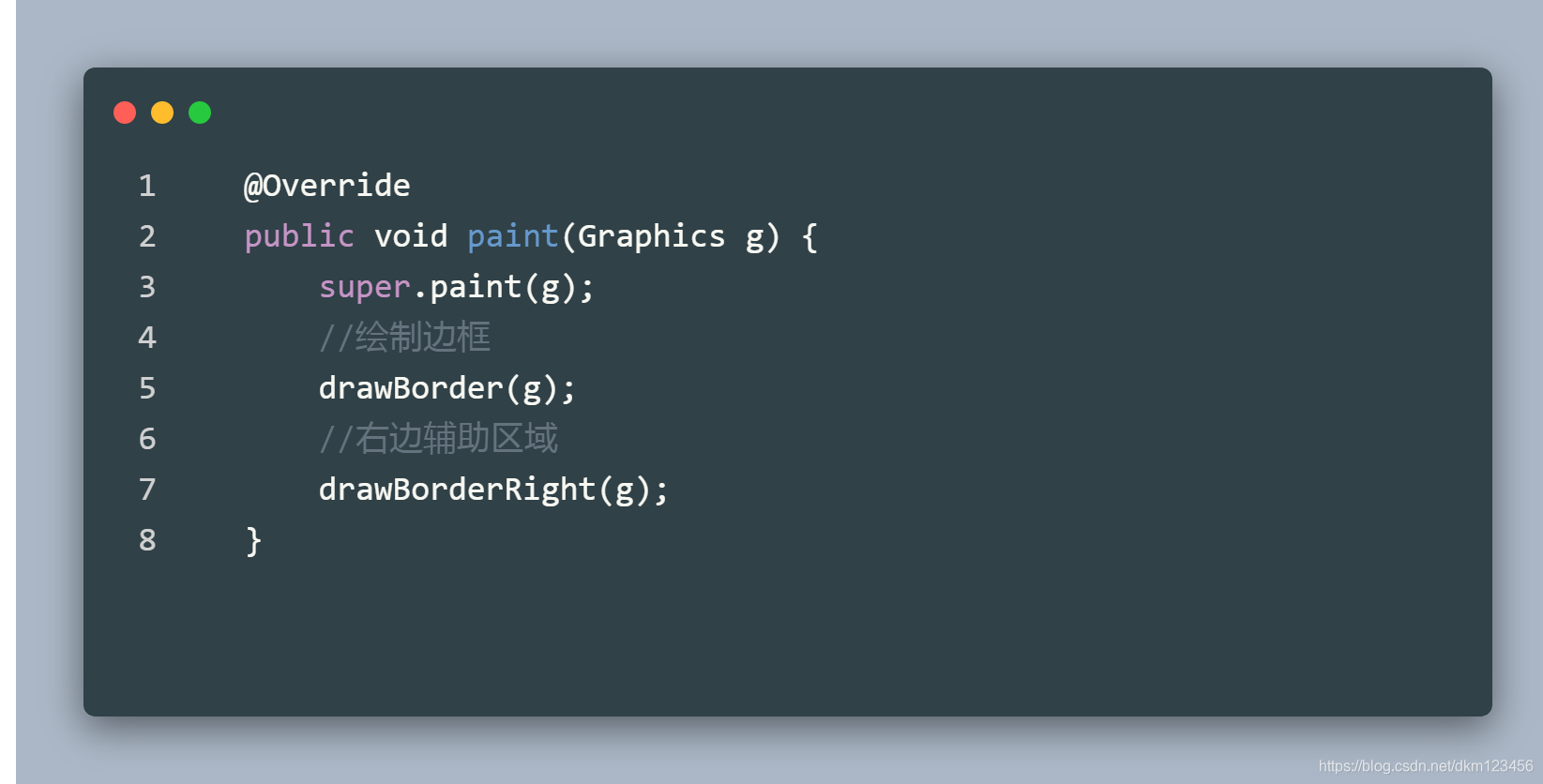
Task: Click the opening brace on line 2
Action: [810, 237]
